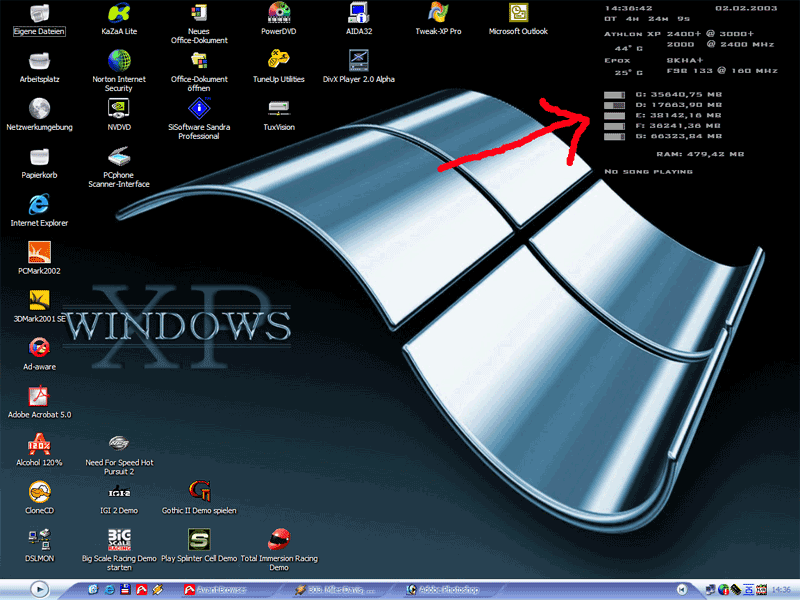
Task: Launch Internet Explorer from quick launch bar
Action: click(x=109, y=590)
